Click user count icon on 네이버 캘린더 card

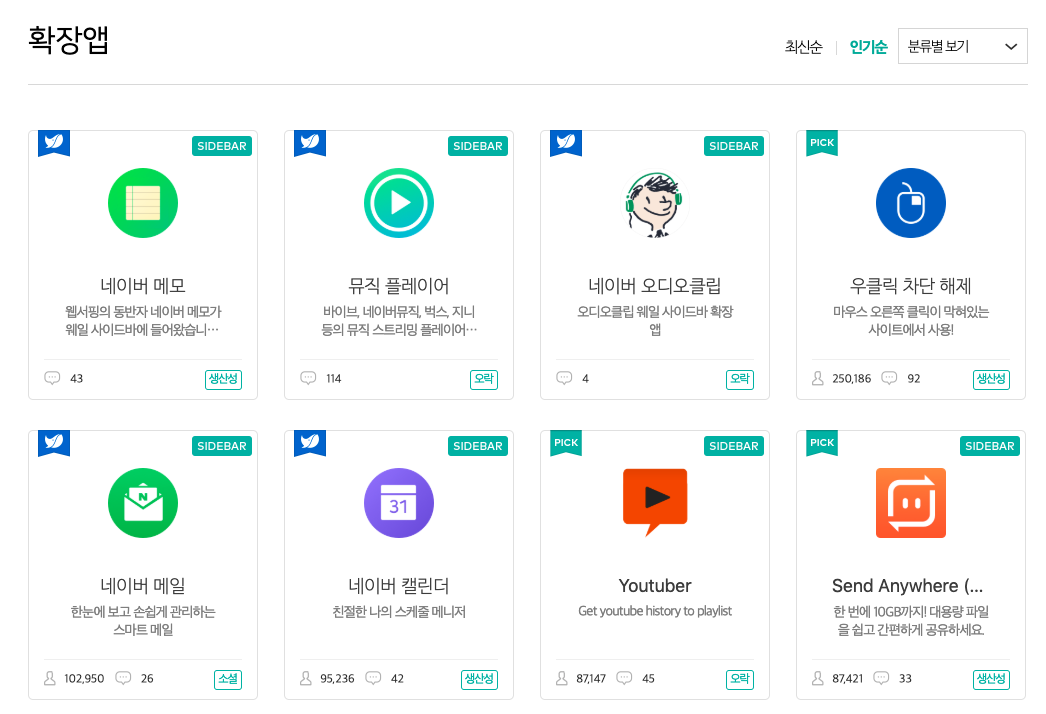coord(306,679)
